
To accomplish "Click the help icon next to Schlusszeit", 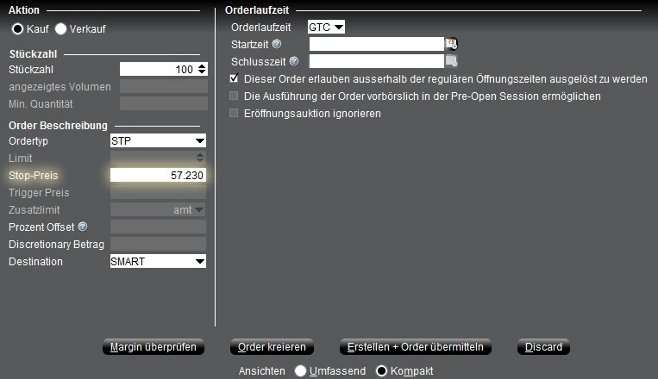I will click(294, 61).
